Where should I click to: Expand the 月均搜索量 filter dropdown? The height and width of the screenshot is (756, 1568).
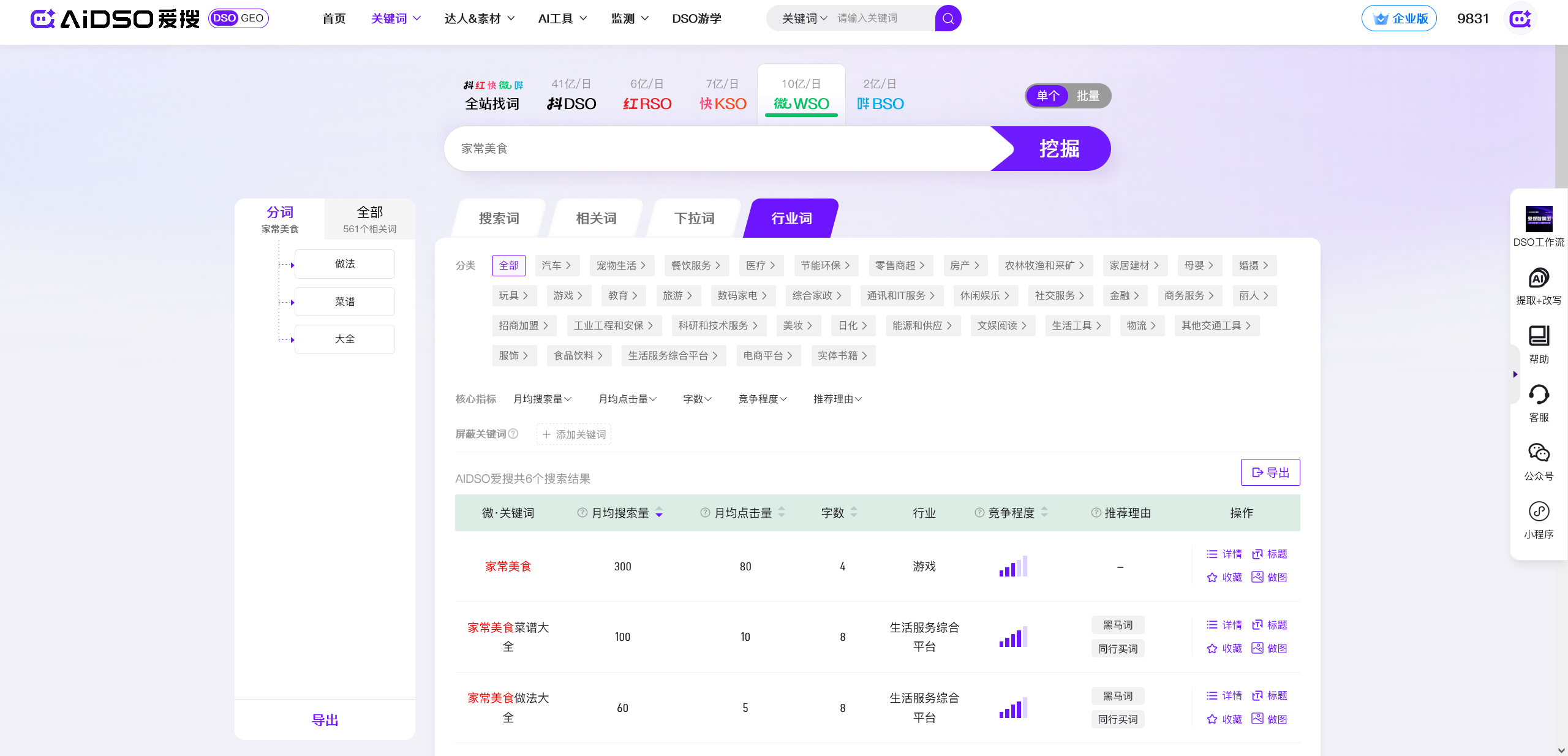point(542,399)
